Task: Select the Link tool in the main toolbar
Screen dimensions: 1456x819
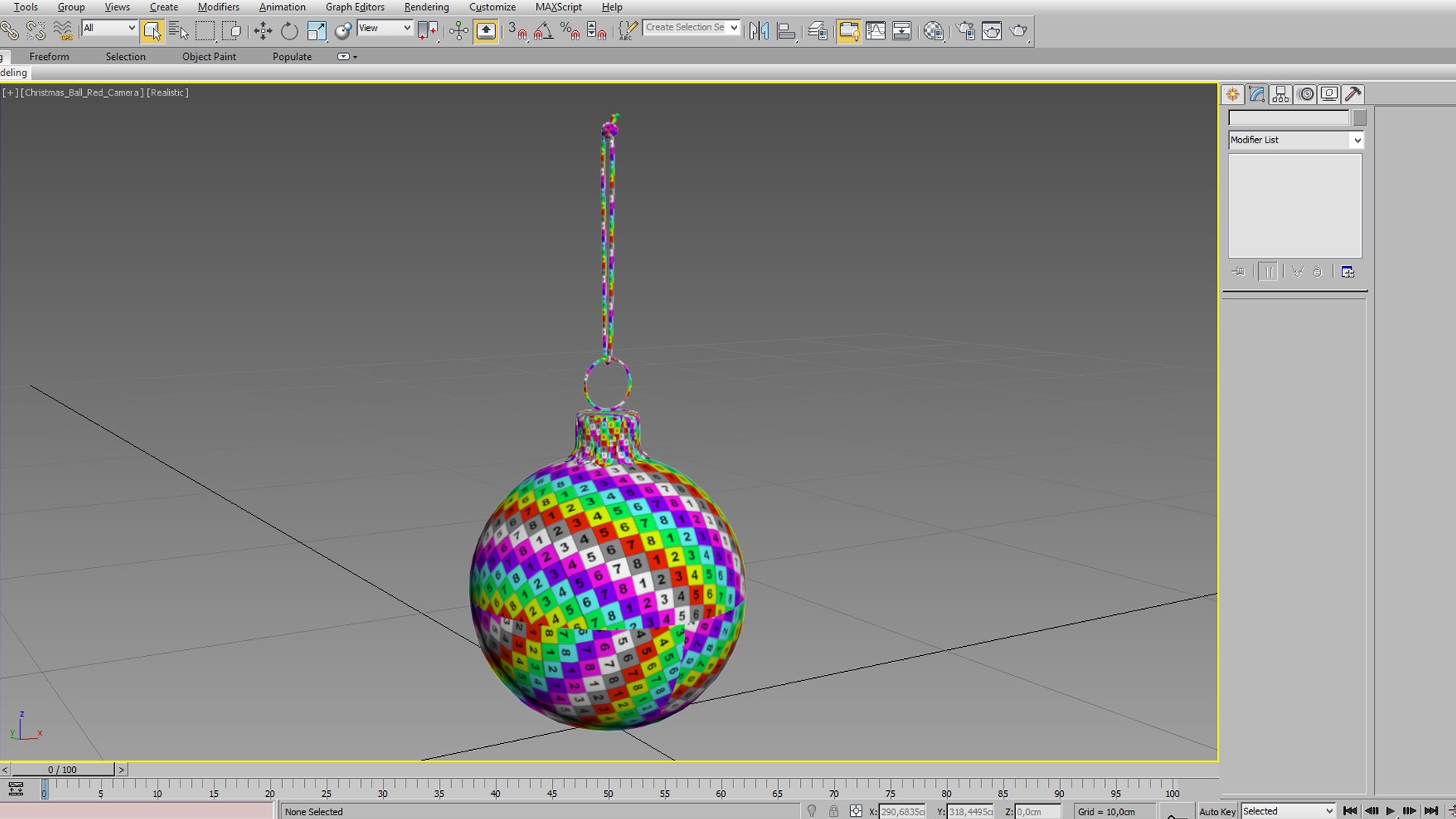Action: tap(10, 31)
